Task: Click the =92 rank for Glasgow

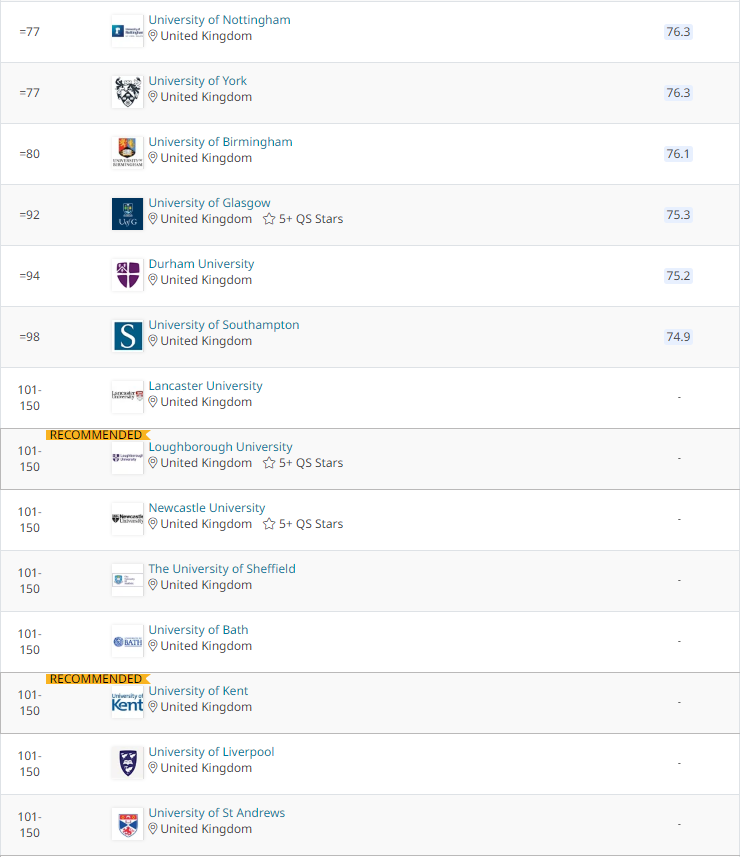Action: point(30,215)
